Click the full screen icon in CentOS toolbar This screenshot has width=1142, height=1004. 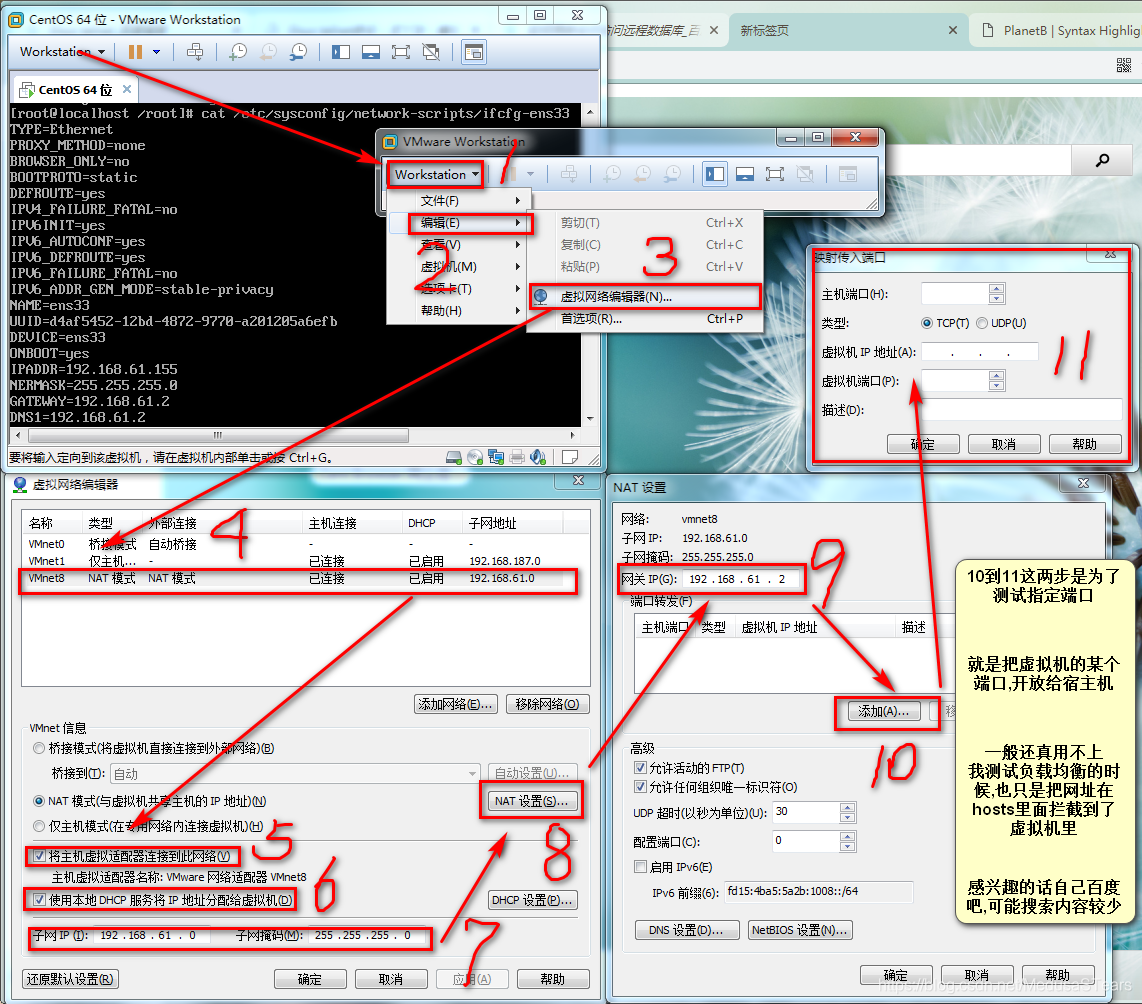401,52
